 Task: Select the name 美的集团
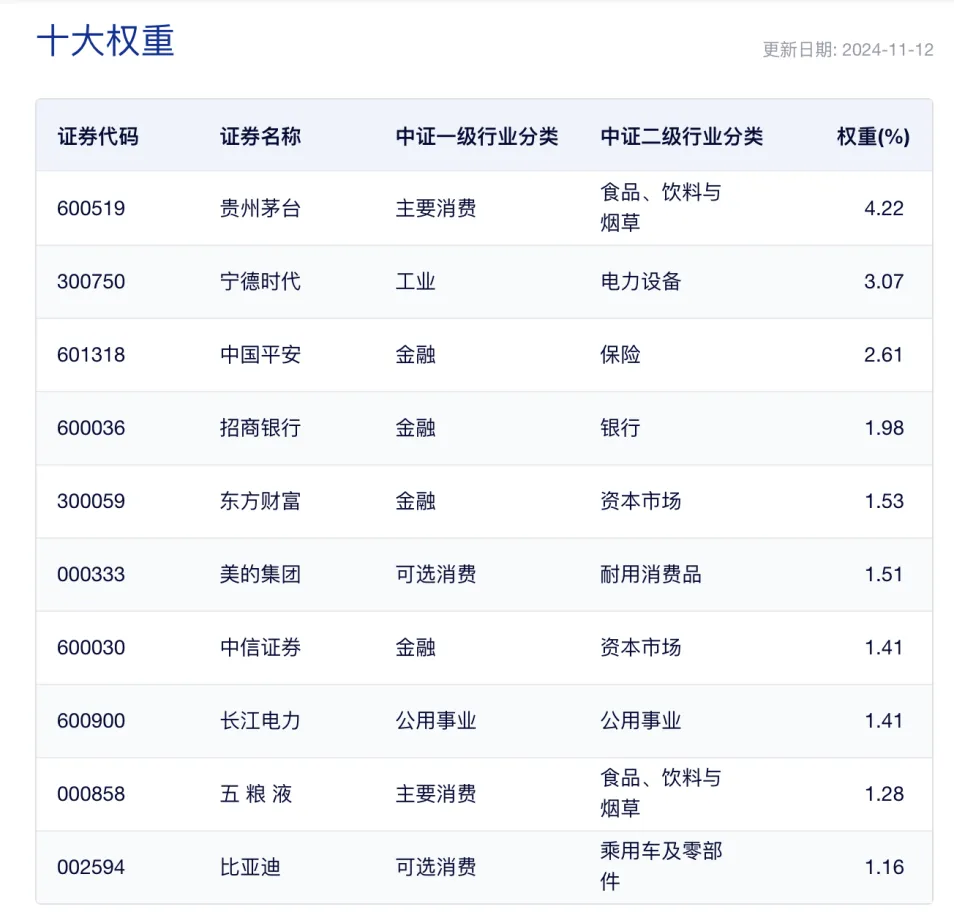point(260,574)
